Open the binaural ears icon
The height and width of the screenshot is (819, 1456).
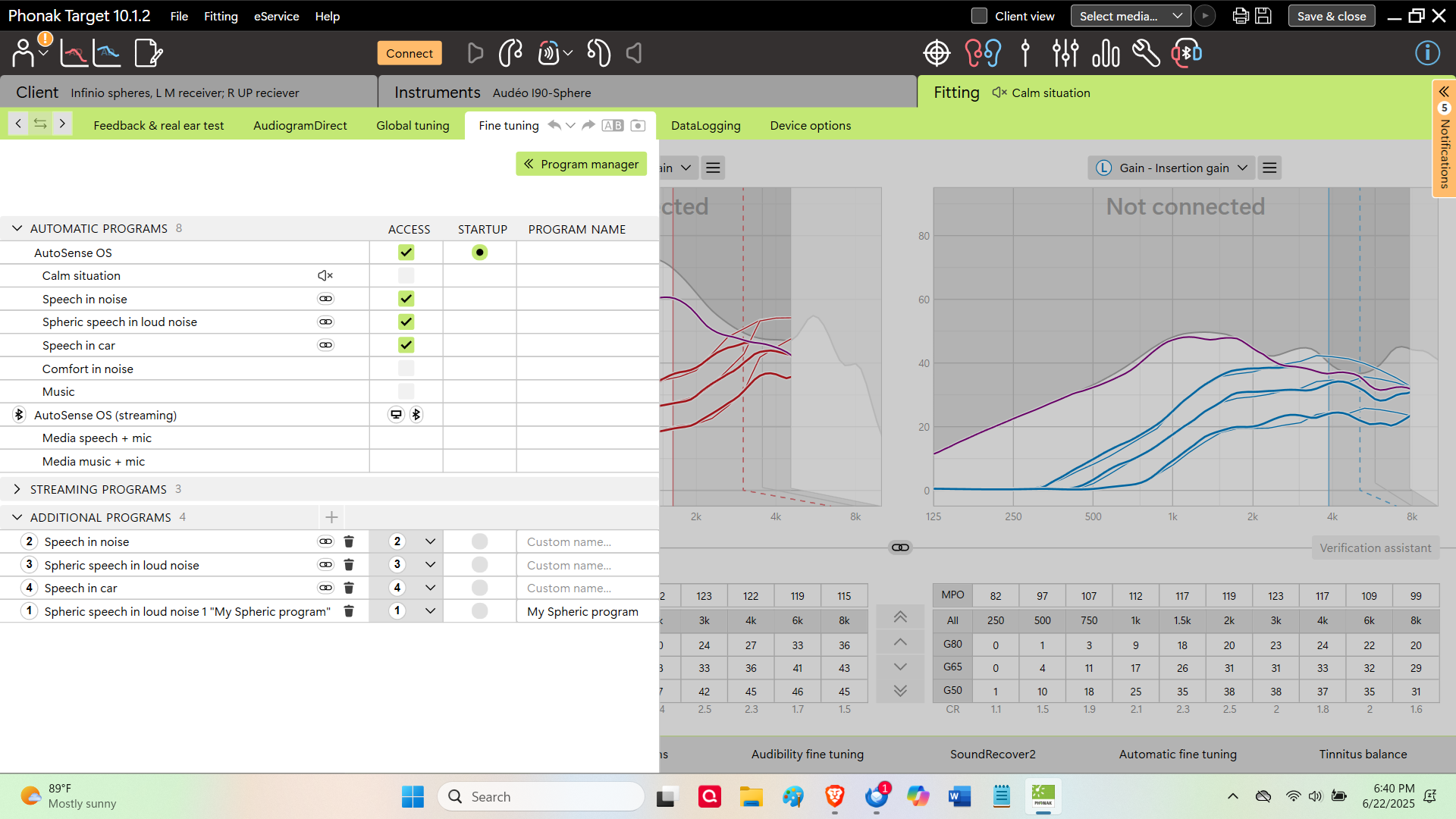pos(983,53)
